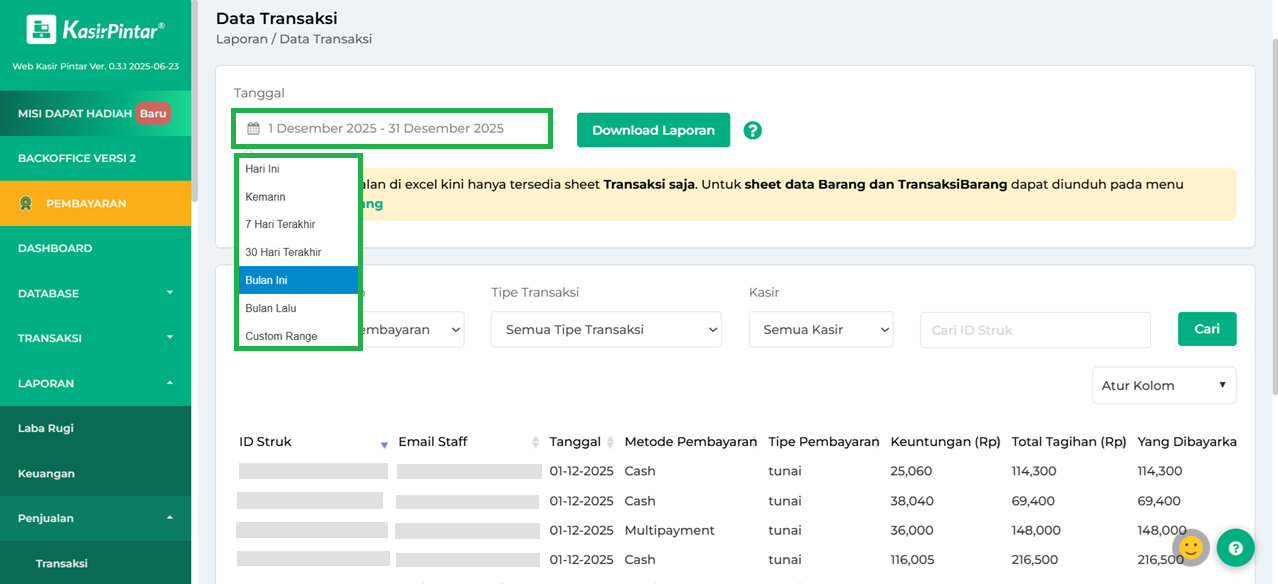1278x584 pixels.
Task: Open Laba Rugi report in sidebar
Action: click(46, 428)
